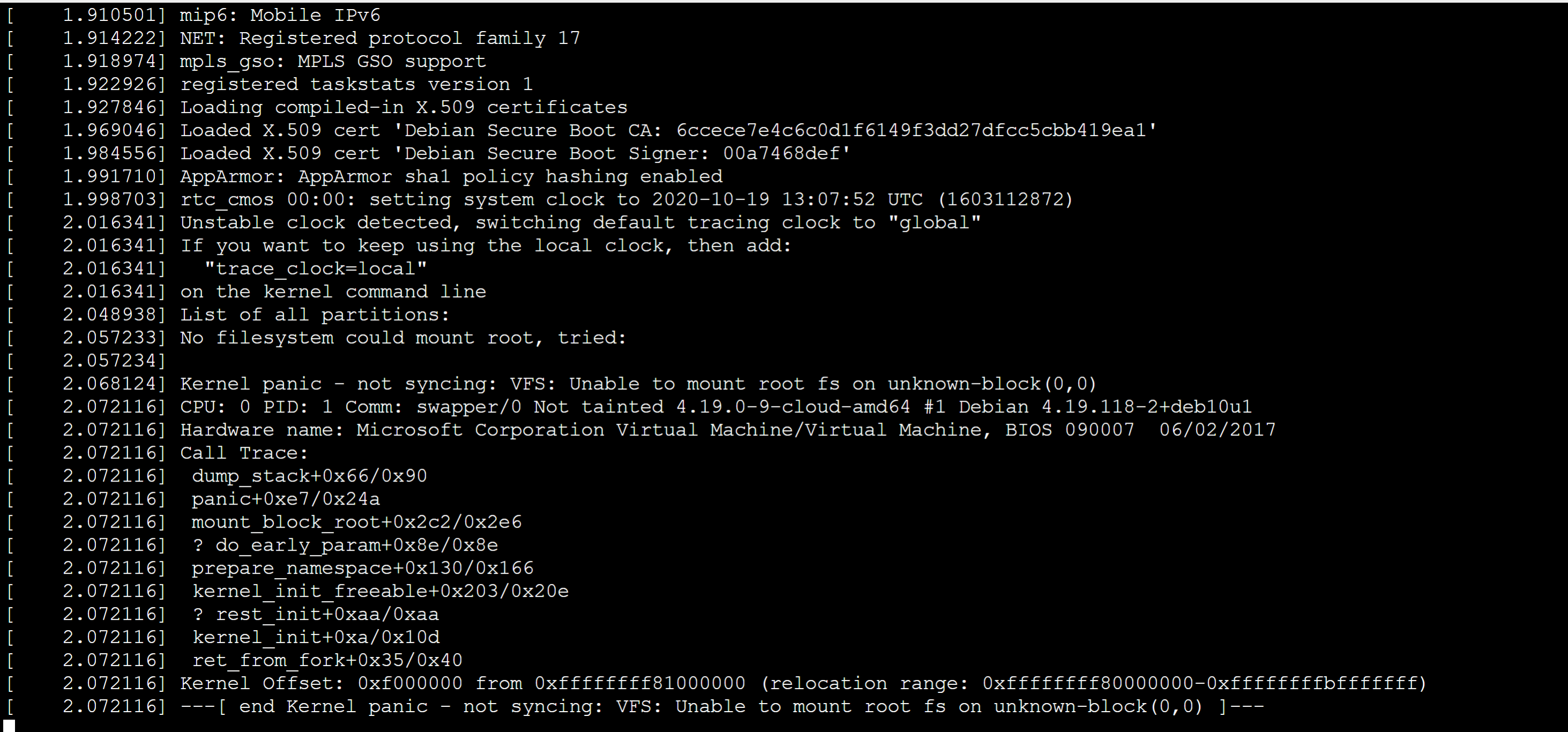Click 'List of all partitions:' line
The image size is (1568, 732).
coord(315,315)
